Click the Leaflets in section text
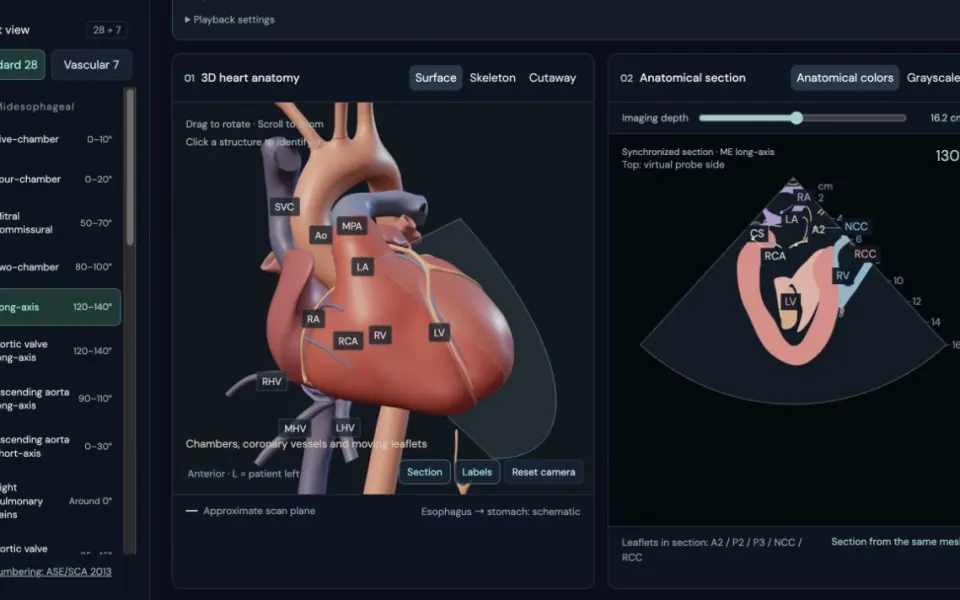The width and height of the screenshot is (960, 600). pyautogui.click(x=712, y=549)
